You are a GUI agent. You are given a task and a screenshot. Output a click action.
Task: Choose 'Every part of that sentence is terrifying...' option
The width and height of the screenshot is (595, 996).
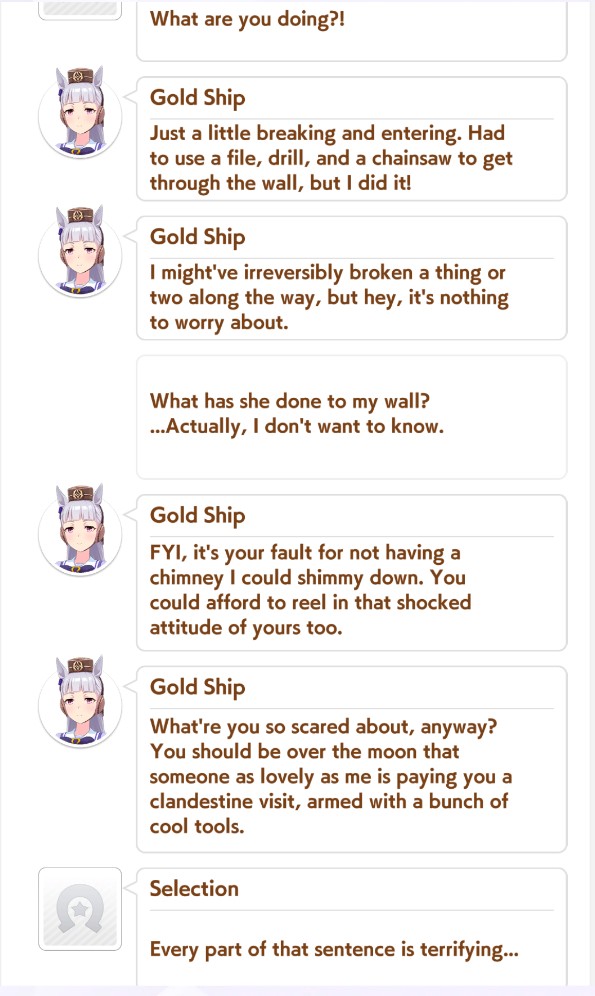tap(334, 949)
